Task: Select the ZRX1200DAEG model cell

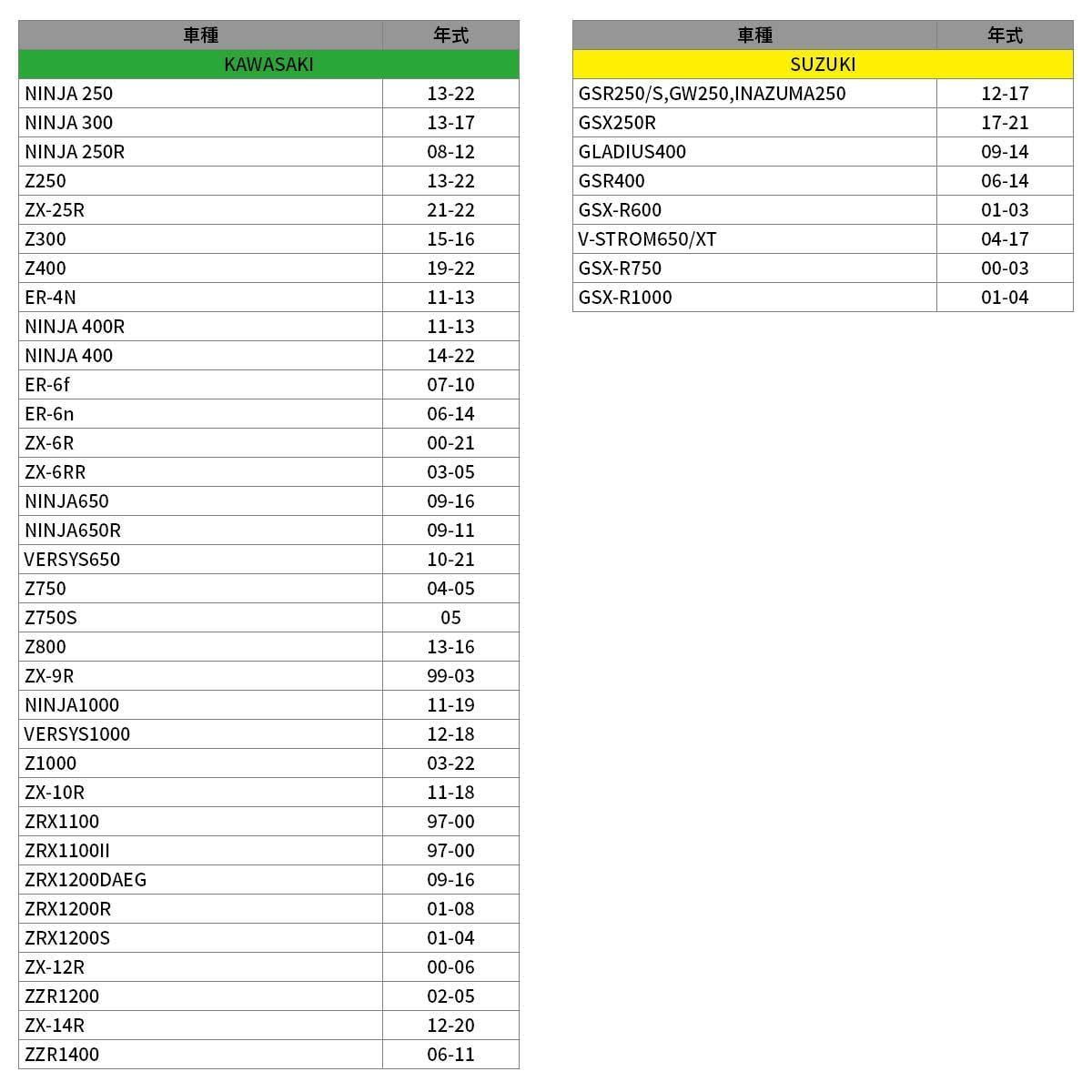Action: pos(200,880)
